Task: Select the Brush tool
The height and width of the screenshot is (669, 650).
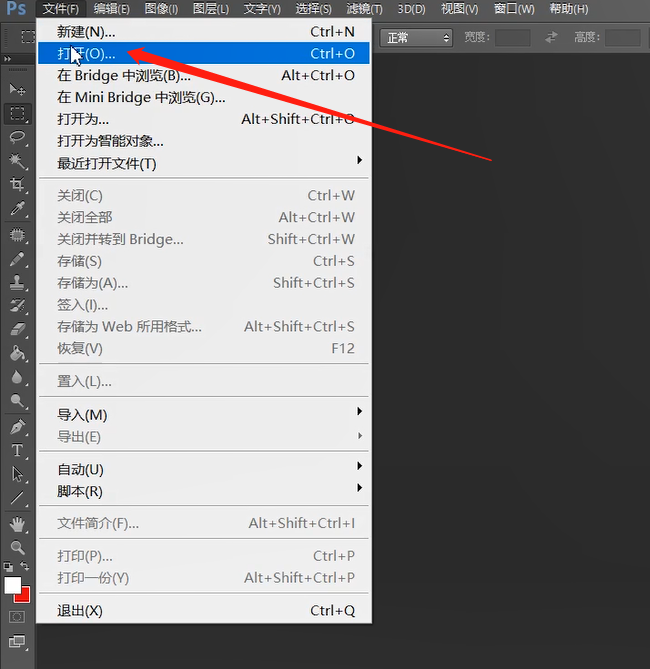Action: [x=17, y=259]
